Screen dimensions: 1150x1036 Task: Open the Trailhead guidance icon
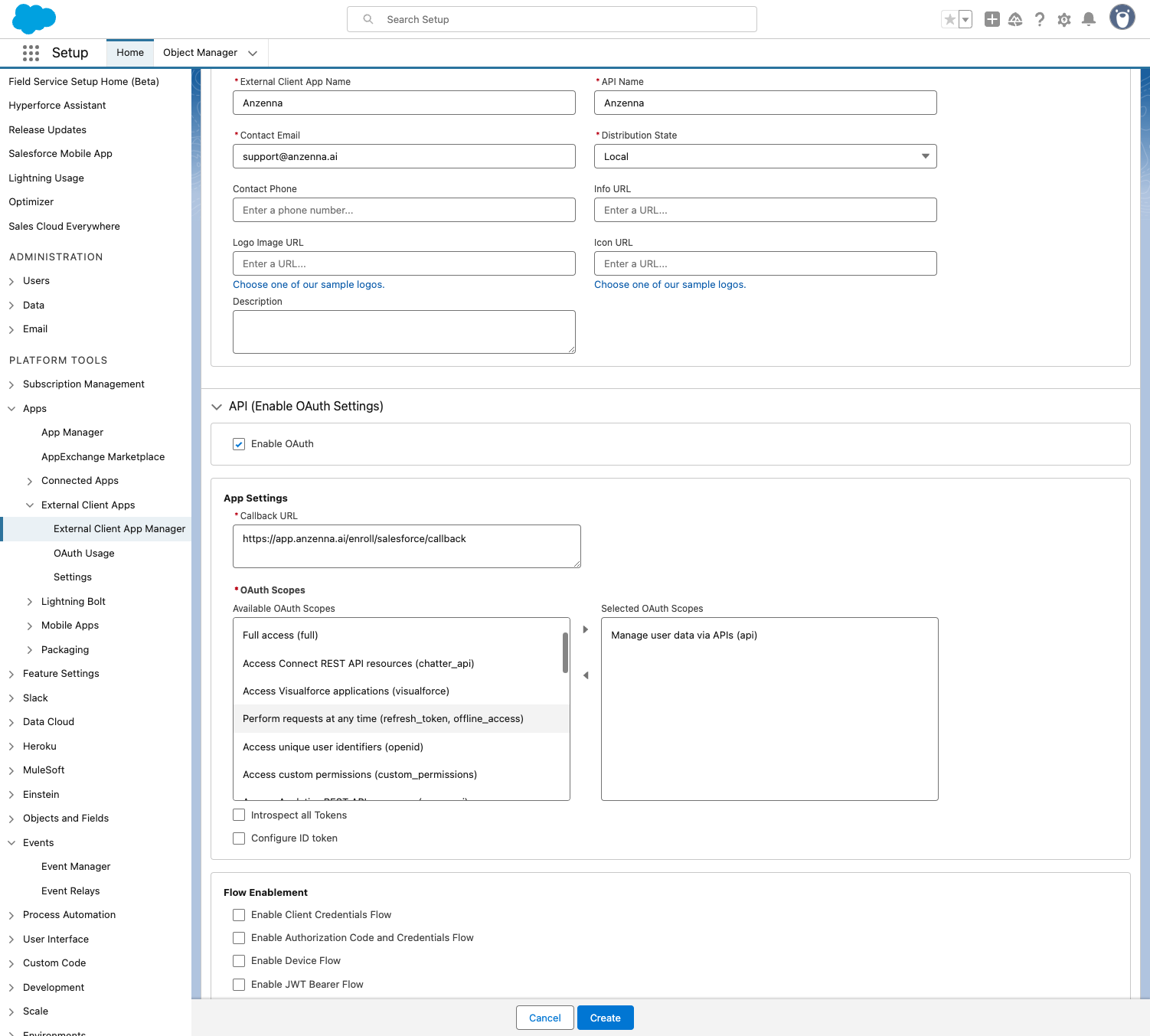coord(1015,20)
